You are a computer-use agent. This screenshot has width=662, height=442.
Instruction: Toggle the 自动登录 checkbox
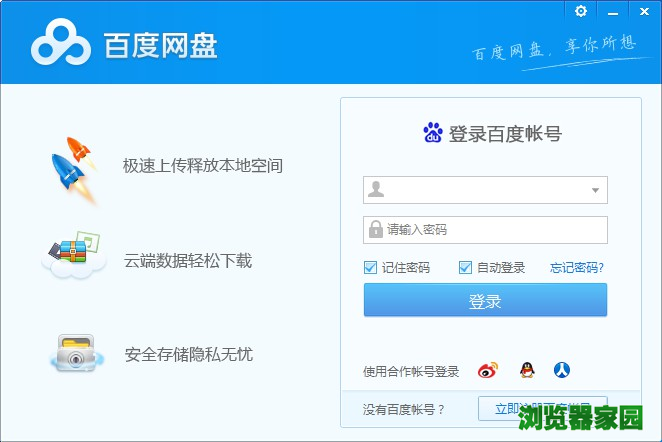point(465,267)
